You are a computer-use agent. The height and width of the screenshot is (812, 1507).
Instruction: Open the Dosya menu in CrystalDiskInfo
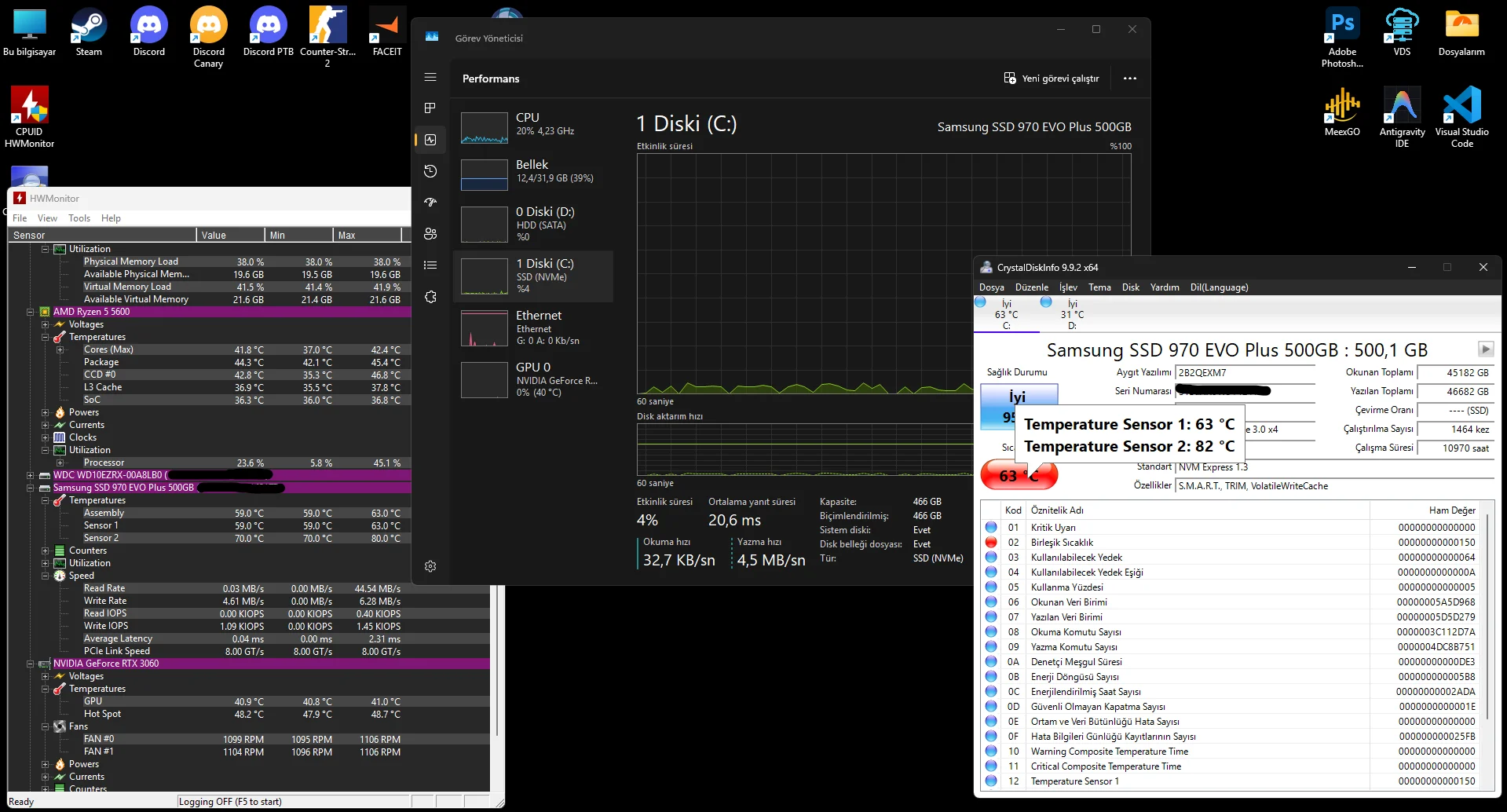(x=992, y=287)
